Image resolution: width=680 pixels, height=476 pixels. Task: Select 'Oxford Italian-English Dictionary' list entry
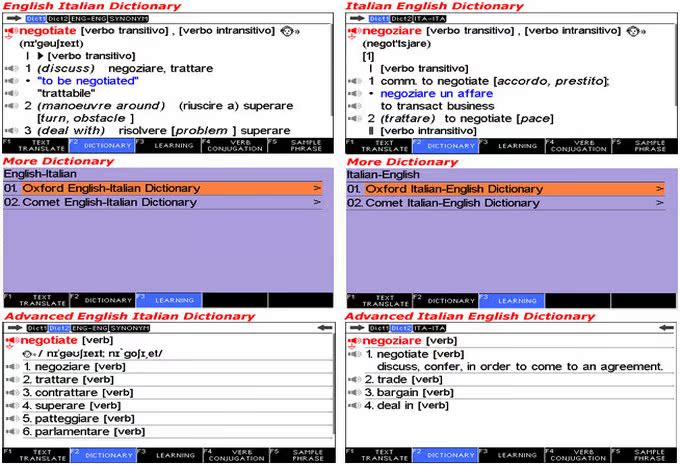tap(506, 189)
